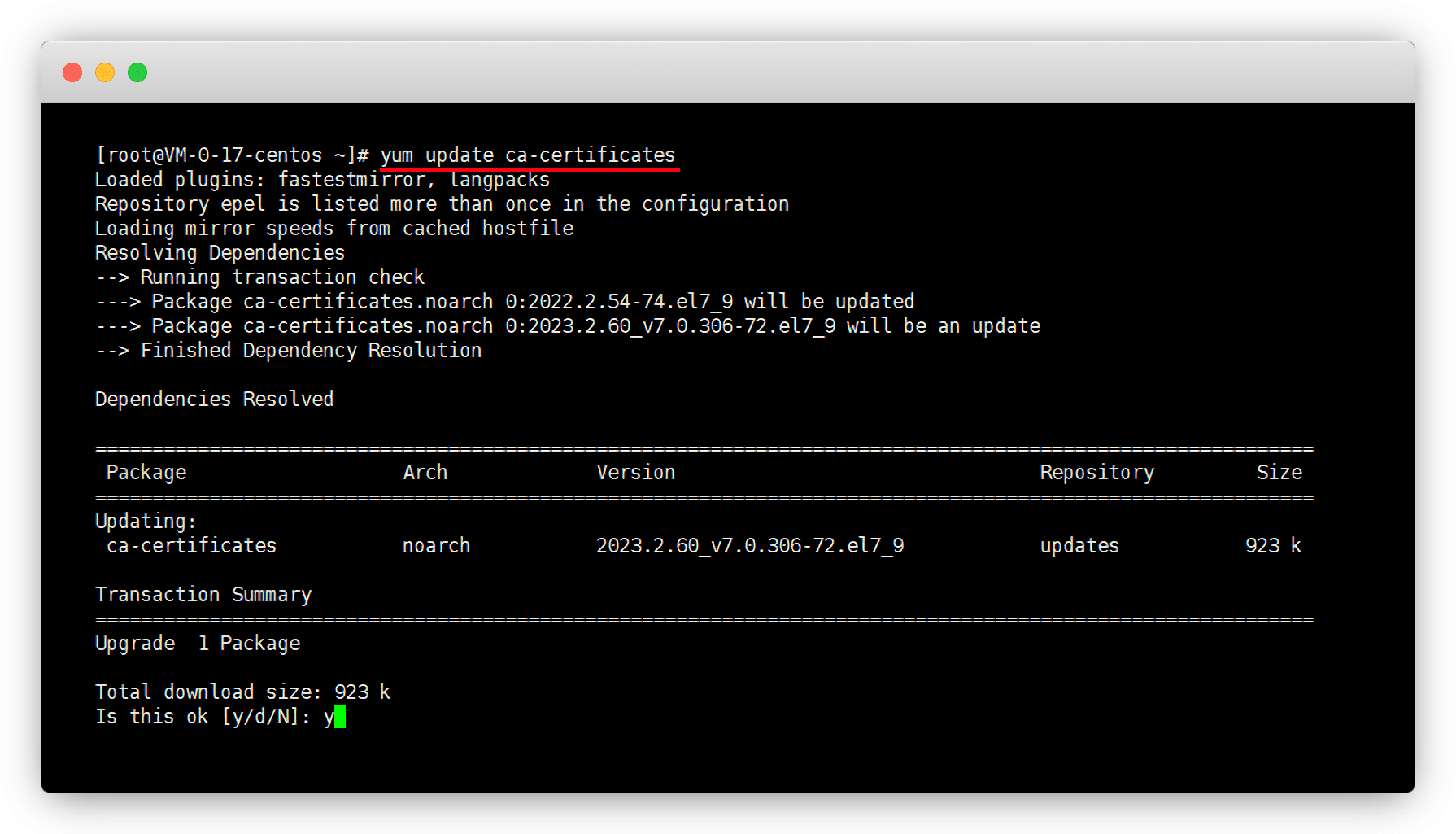Click the noarch value in the table row
This screenshot has height=834, width=1456.
436,546
